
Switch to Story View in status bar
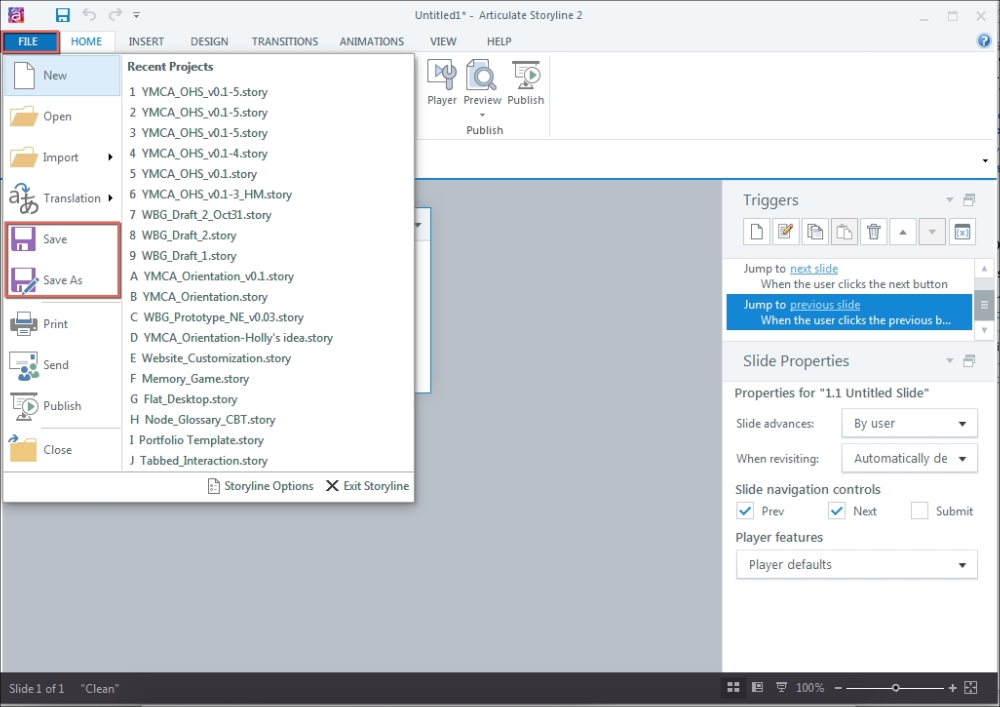pyautogui.click(x=733, y=687)
